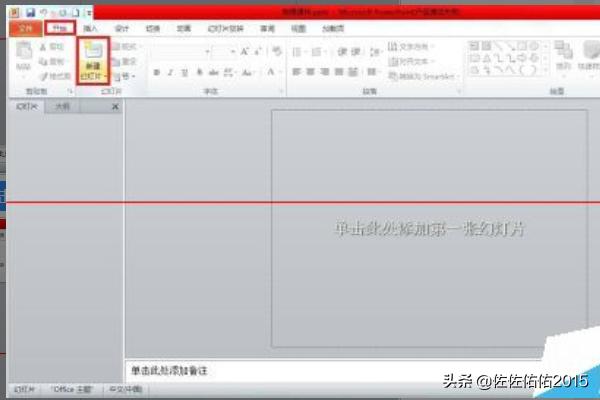This screenshot has width=600, height=400.
Task: Switch to the Outline (大纲) pane tab
Action: [62, 106]
